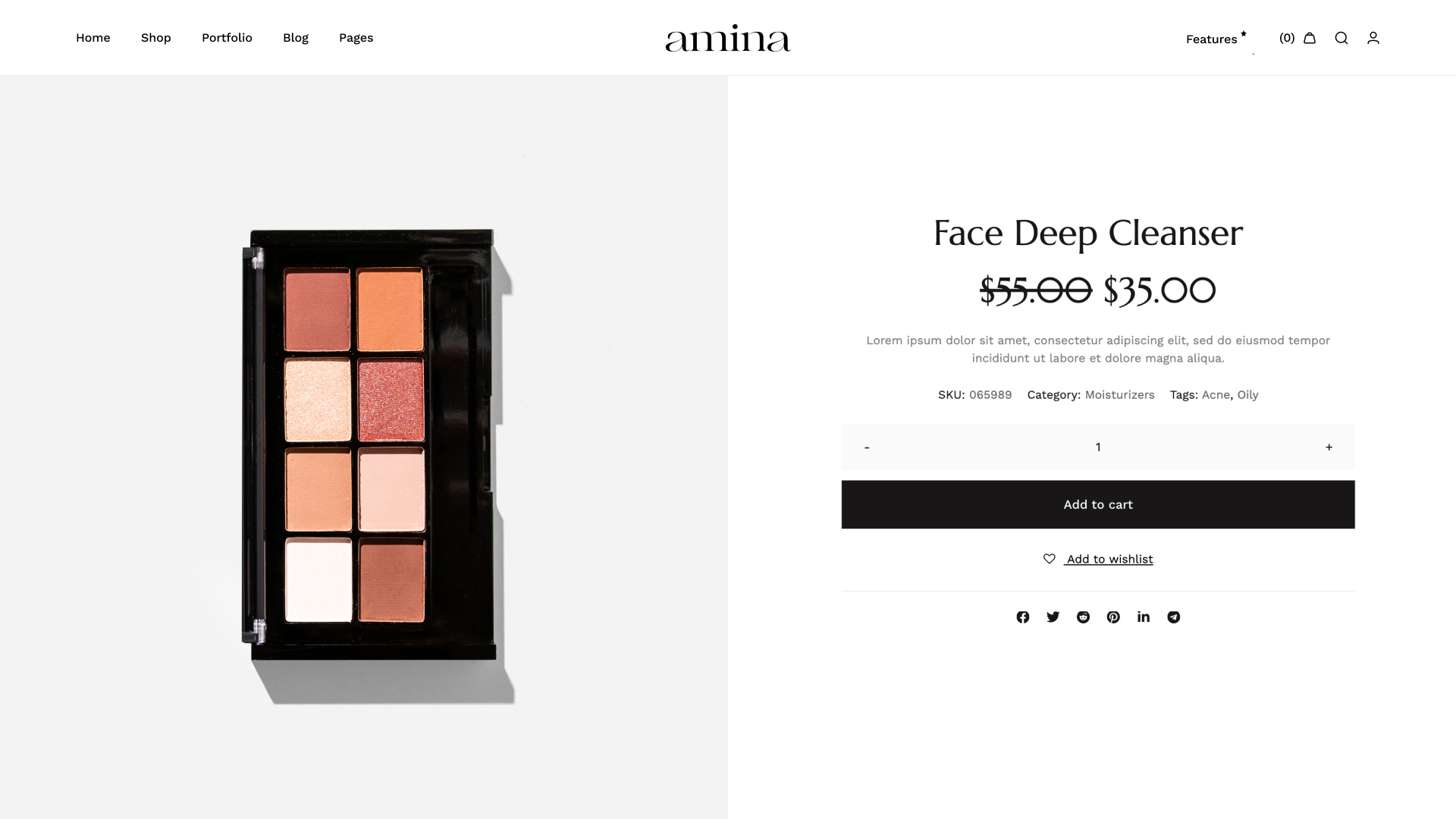Open the Portfolio menu item
The width and height of the screenshot is (1456, 819).
[x=227, y=38]
